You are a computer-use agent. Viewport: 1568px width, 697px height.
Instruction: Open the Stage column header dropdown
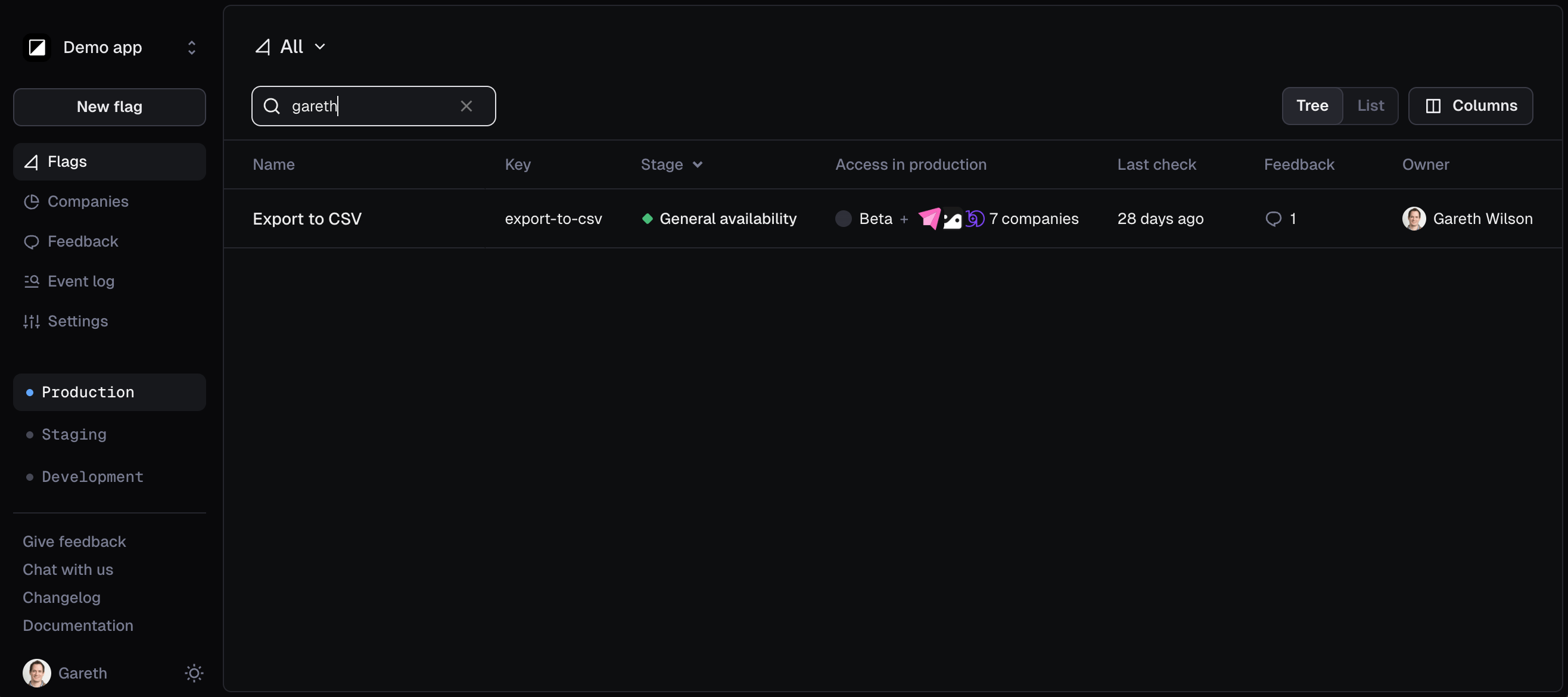[x=672, y=164]
